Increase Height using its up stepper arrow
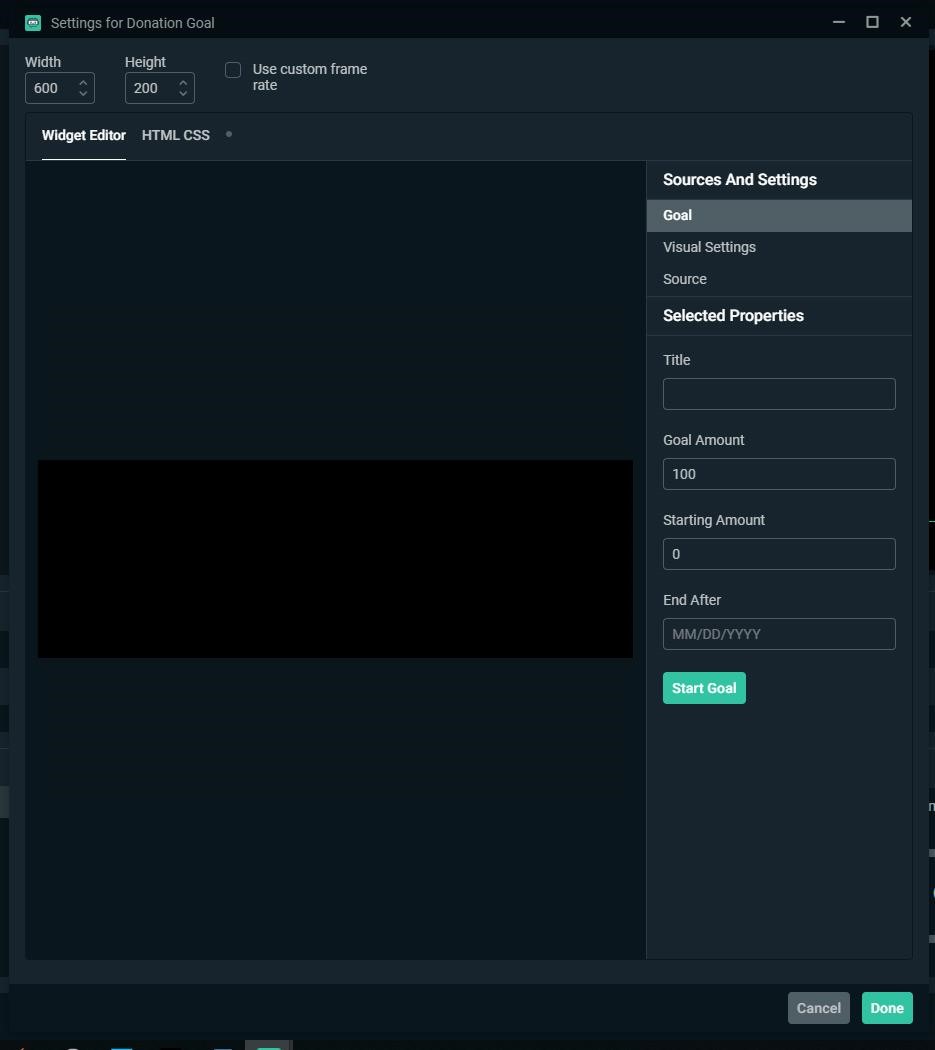Viewport: 935px width, 1050px height. (182, 82)
